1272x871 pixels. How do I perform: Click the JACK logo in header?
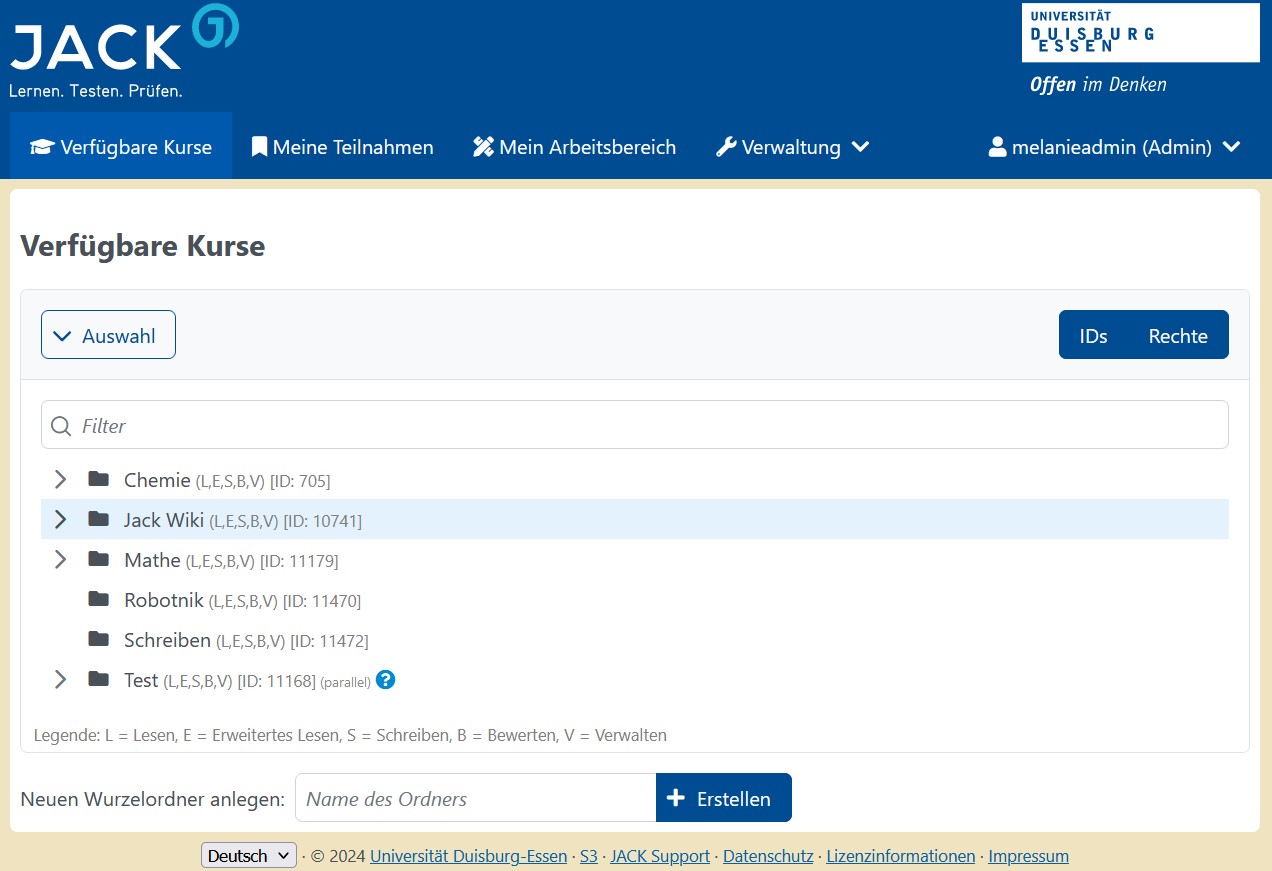coord(123,50)
